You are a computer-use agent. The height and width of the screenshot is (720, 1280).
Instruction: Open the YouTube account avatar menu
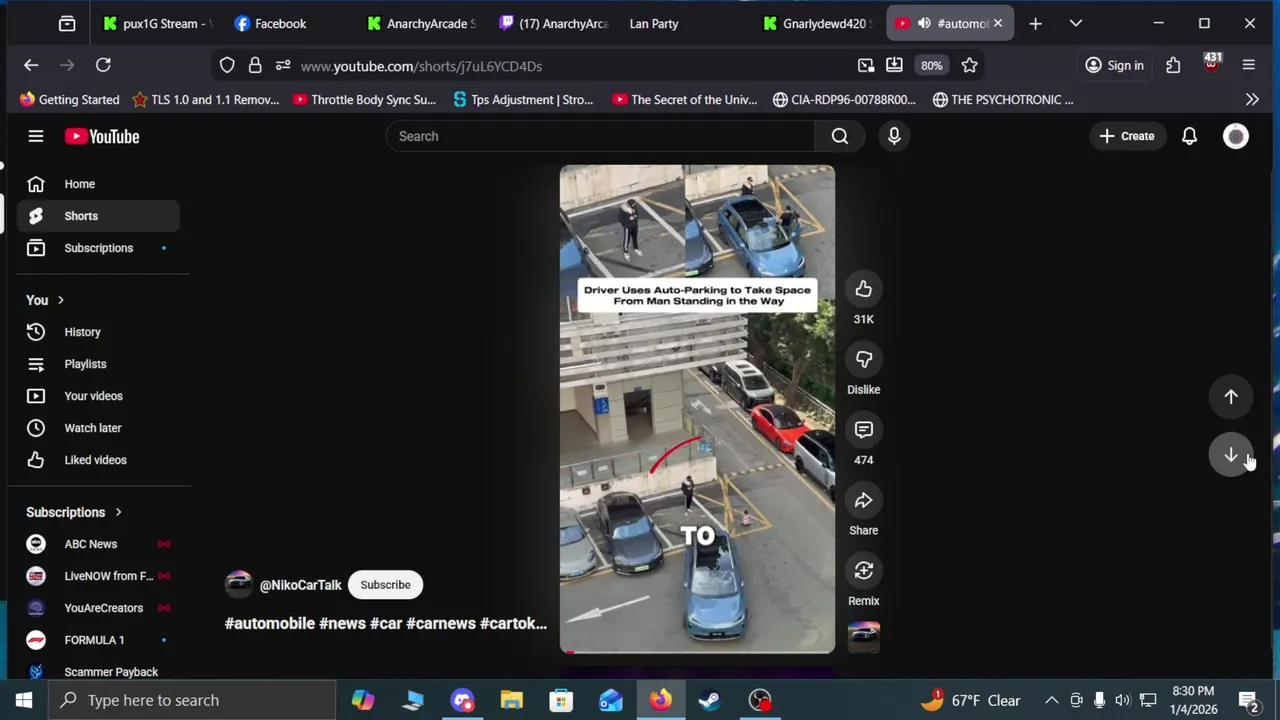point(1236,136)
